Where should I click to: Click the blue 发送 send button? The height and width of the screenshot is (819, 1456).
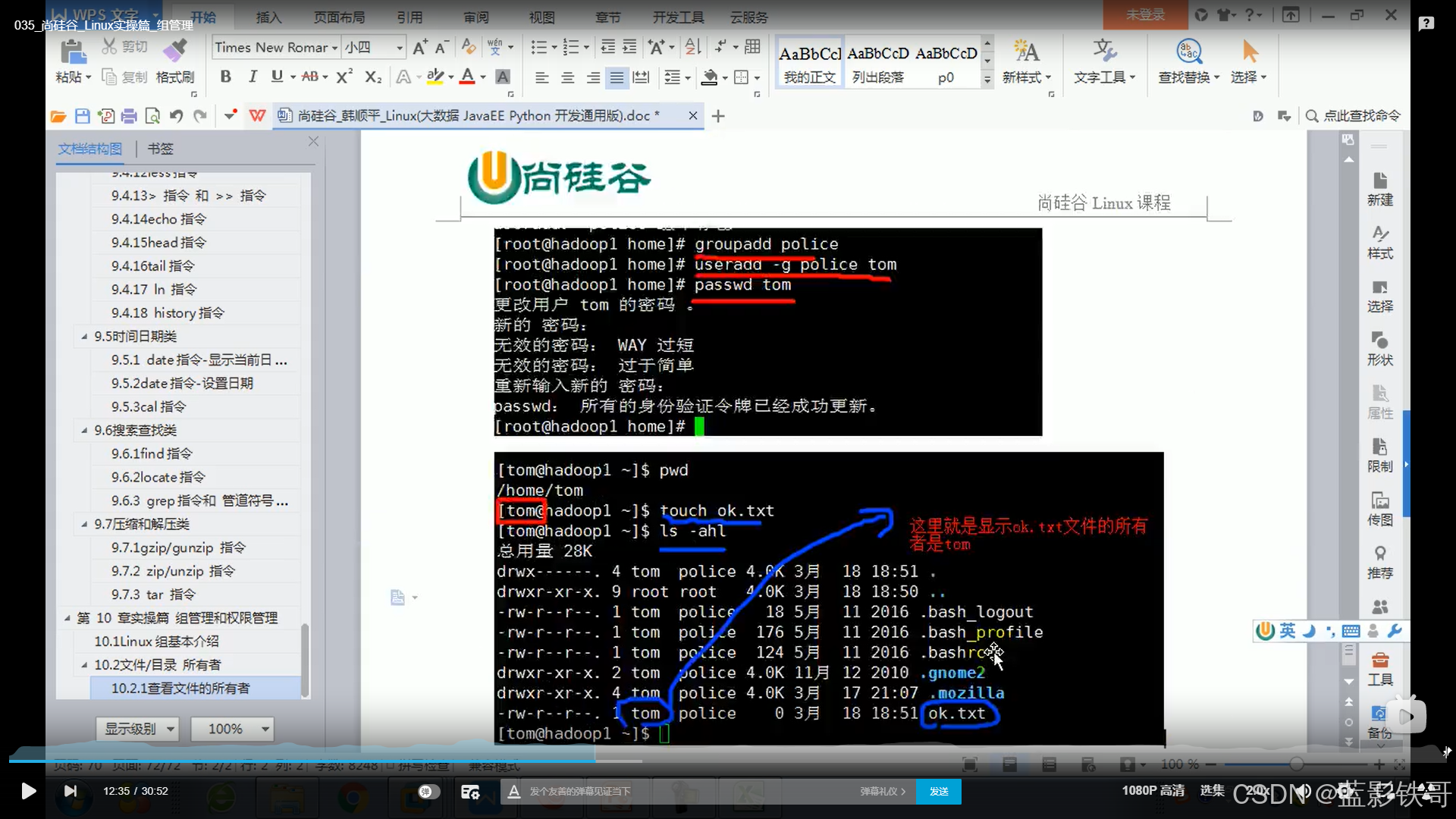[x=938, y=791]
